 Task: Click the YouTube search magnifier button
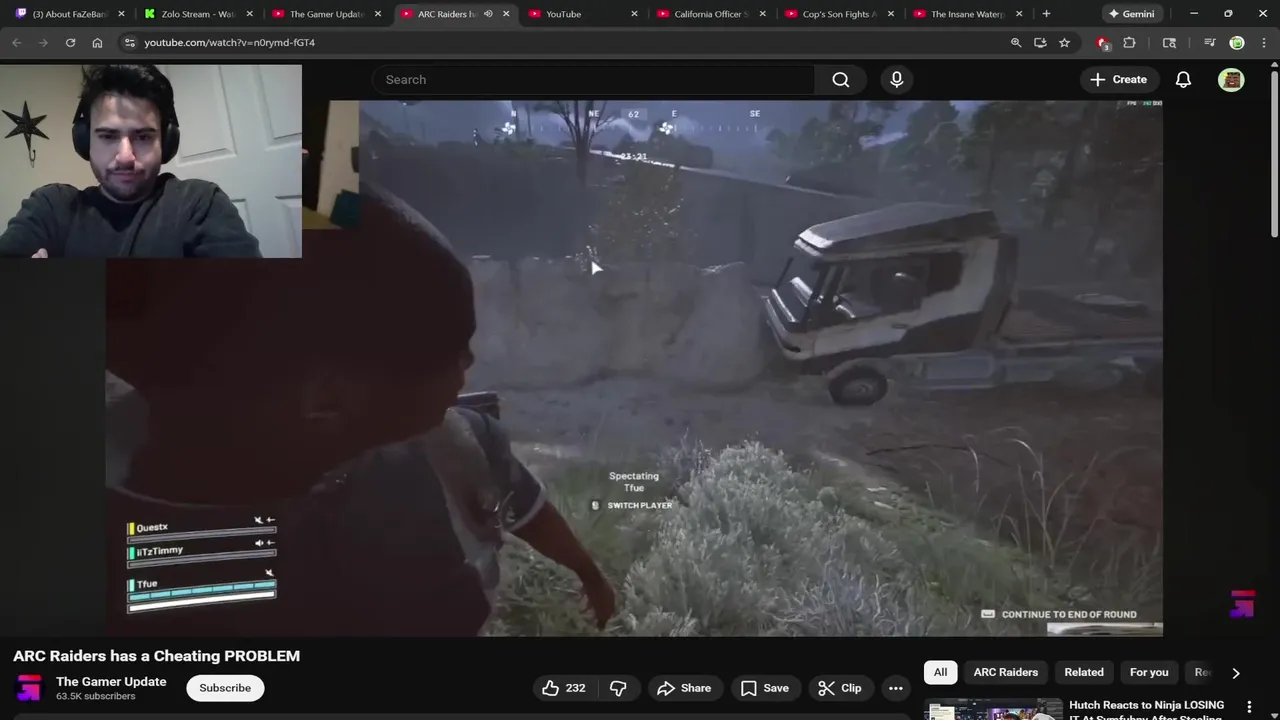coord(841,80)
